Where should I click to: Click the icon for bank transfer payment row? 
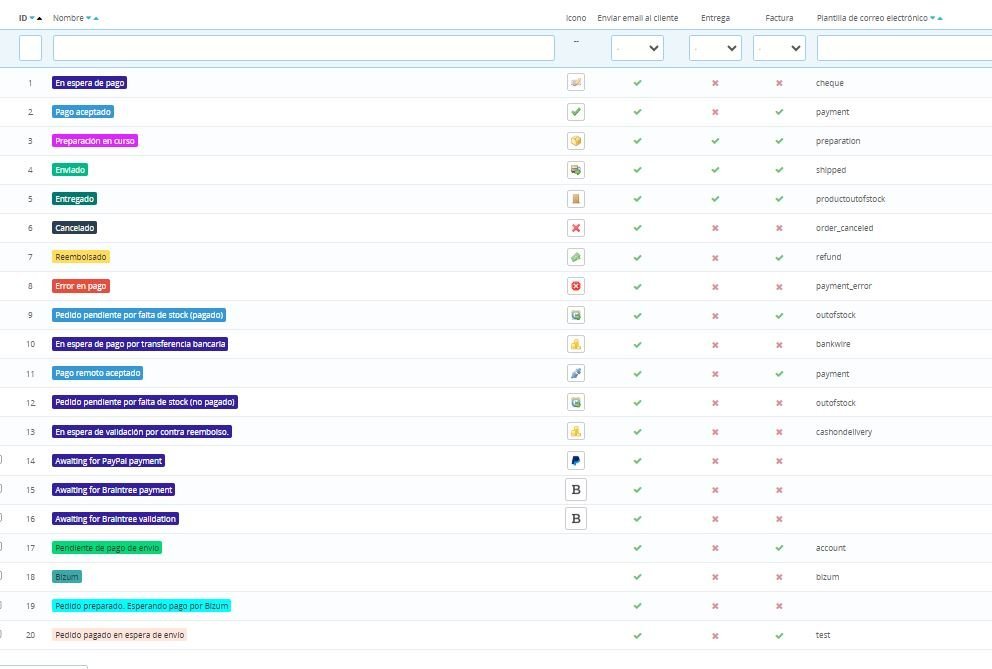(x=576, y=344)
